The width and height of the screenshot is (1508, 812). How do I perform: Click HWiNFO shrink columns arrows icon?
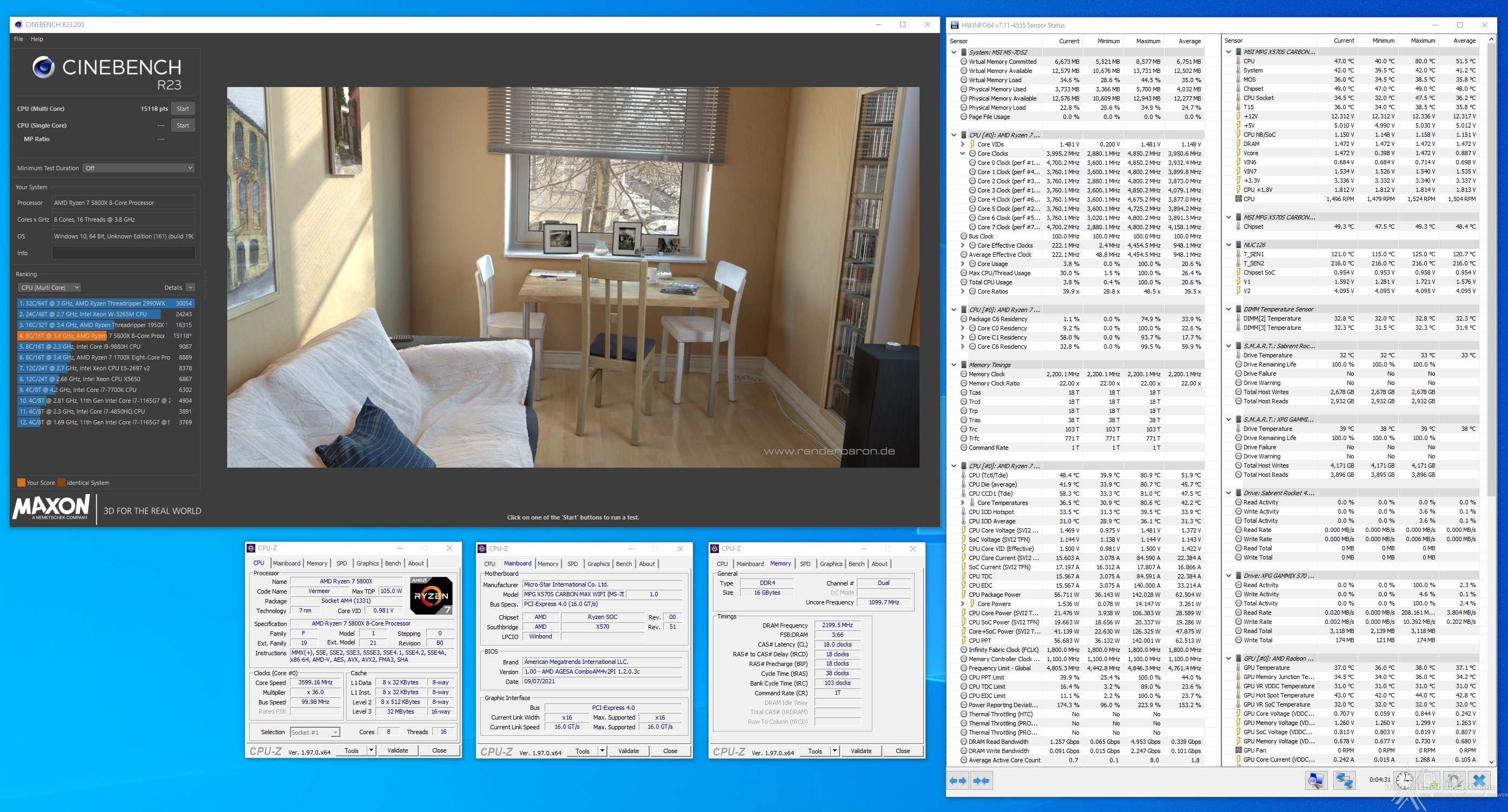click(981, 781)
